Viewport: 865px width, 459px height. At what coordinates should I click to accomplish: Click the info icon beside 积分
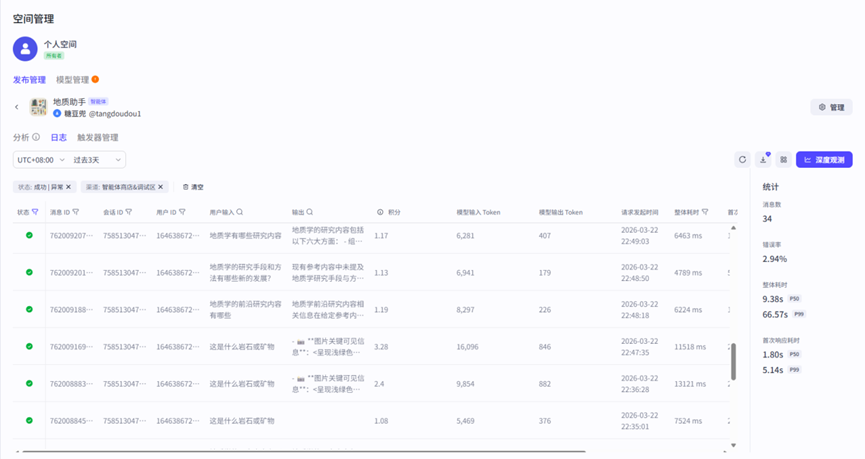pyautogui.click(x=380, y=212)
